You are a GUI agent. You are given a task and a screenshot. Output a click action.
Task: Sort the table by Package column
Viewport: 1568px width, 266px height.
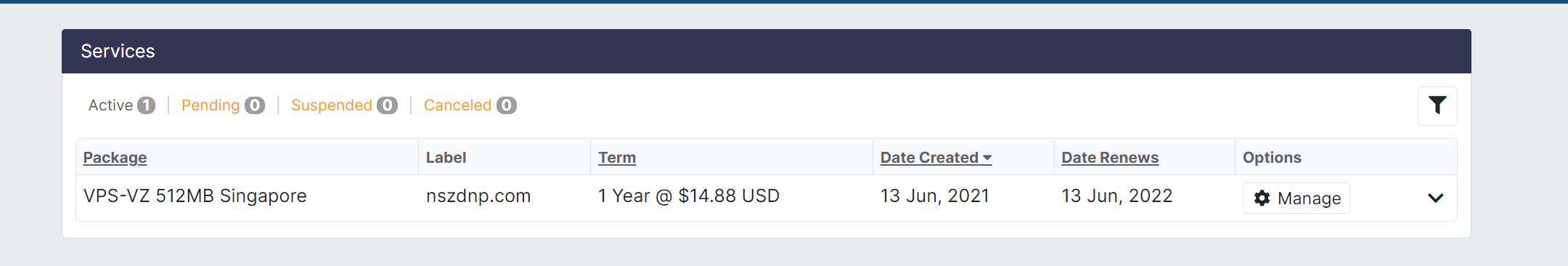(115, 158)
